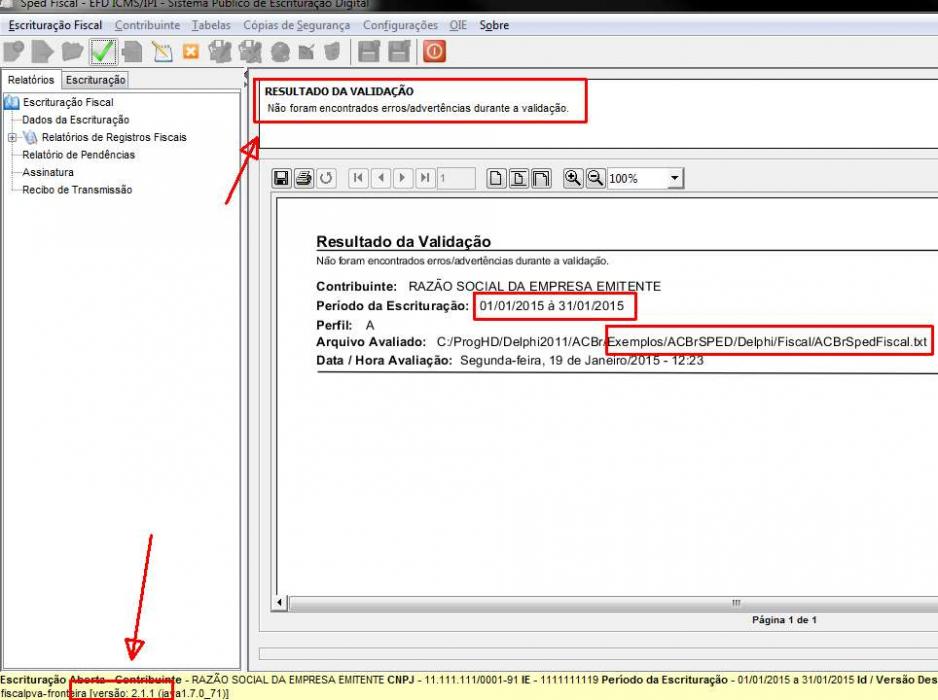This screenshot has width=938, height=700.
Task: Click the grayed arrow-shaped import icon
Action: (43, 52)
